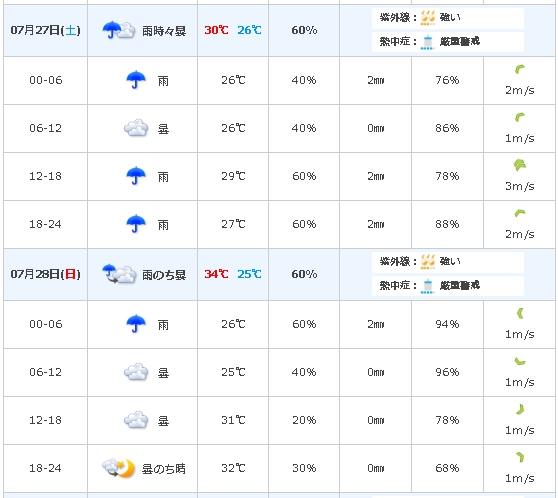Click the 29℃ temperature cell
558x498 pixels.
[x=233, y=176]
